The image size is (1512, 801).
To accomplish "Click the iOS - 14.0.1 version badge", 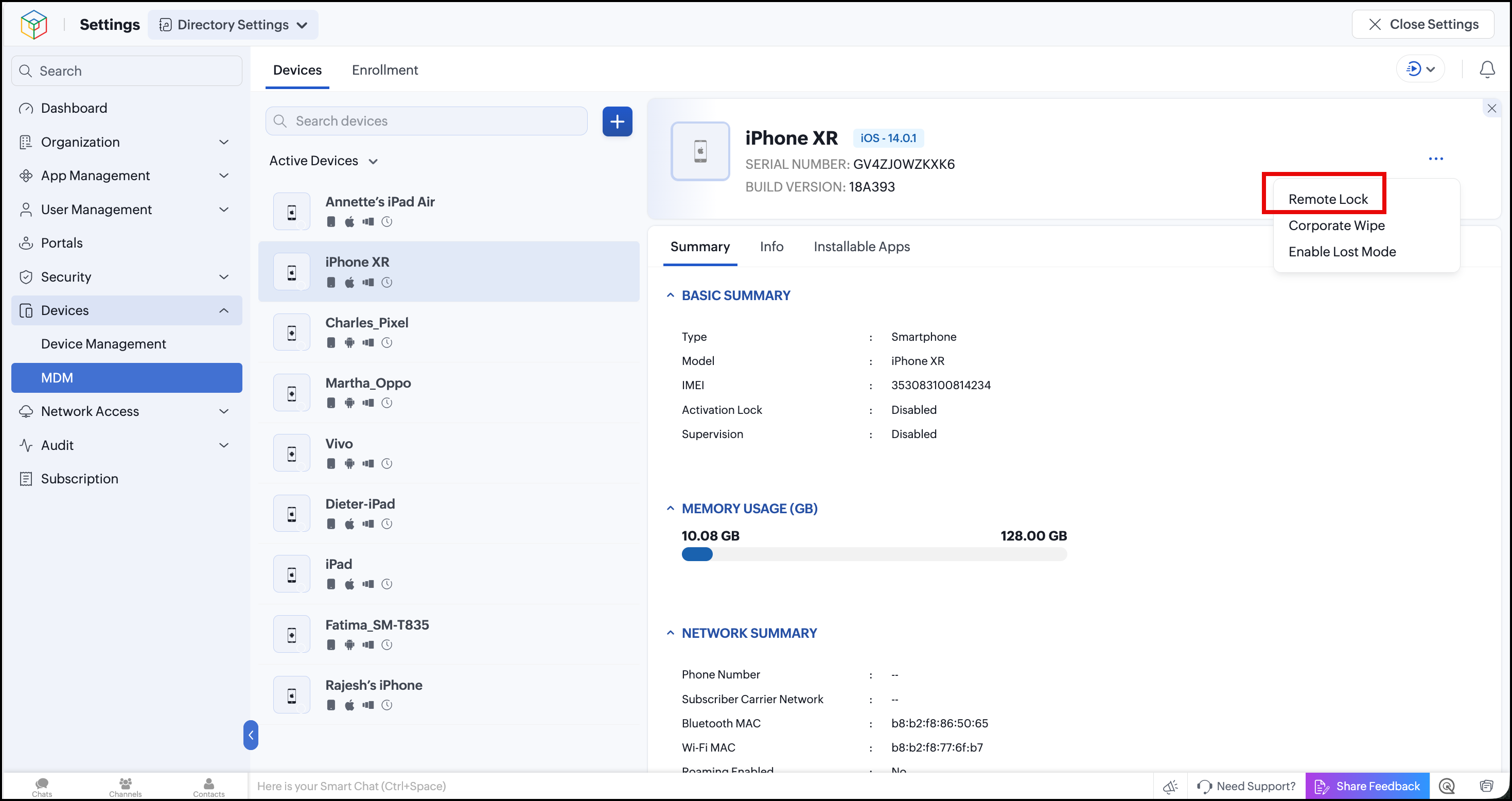I will pyautogui.click(x=888, y=138).
